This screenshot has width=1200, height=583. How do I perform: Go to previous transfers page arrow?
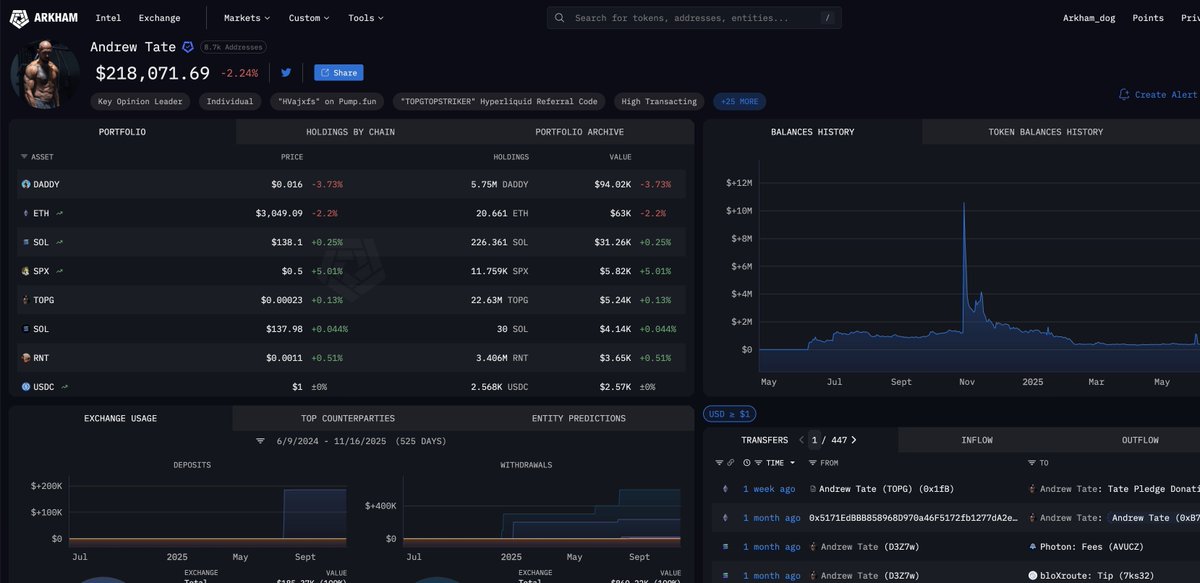pyautogui.click(x=800, y=440)
